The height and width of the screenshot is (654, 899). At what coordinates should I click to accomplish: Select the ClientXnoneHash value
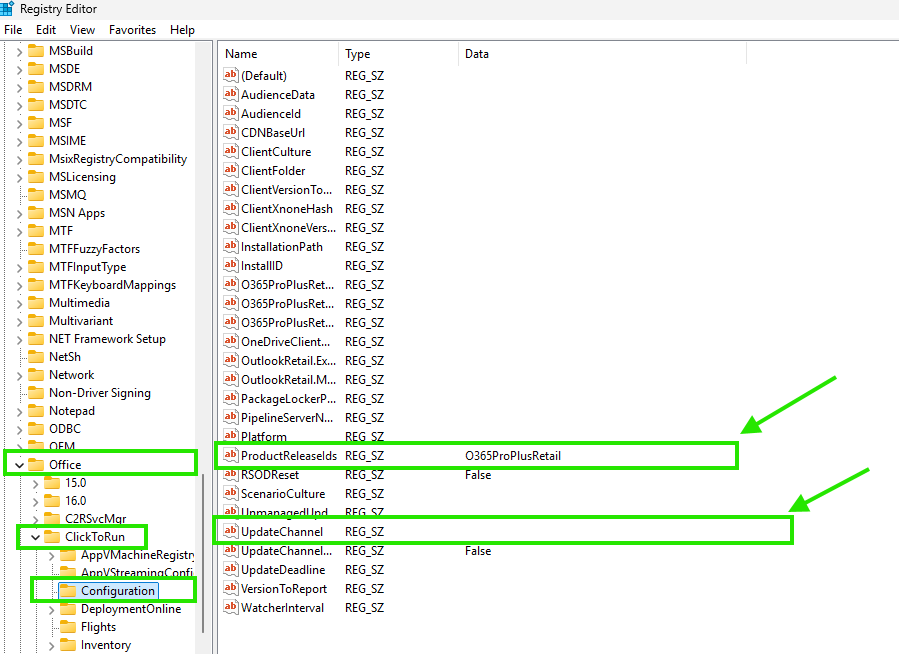click(x=287, y=209)
